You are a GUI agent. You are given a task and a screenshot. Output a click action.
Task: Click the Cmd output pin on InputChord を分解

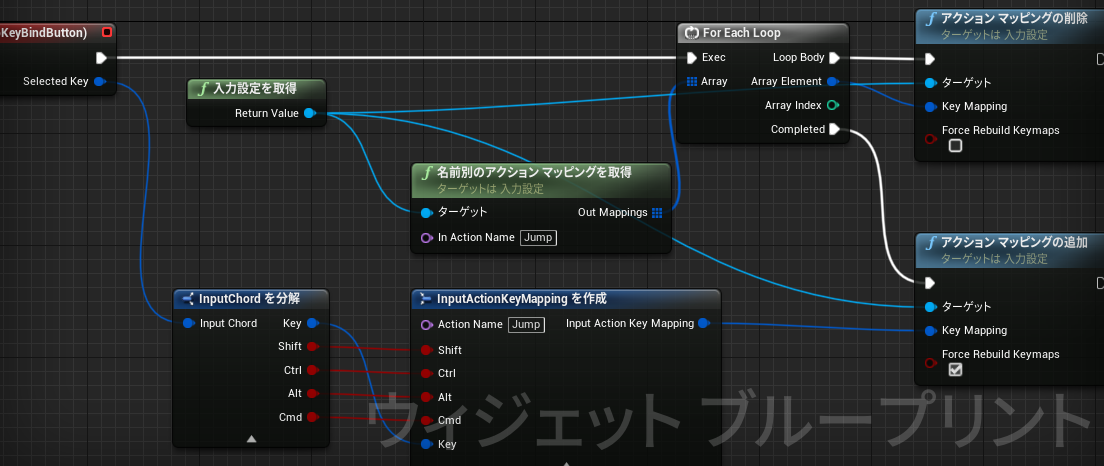(x=313, y=417)
